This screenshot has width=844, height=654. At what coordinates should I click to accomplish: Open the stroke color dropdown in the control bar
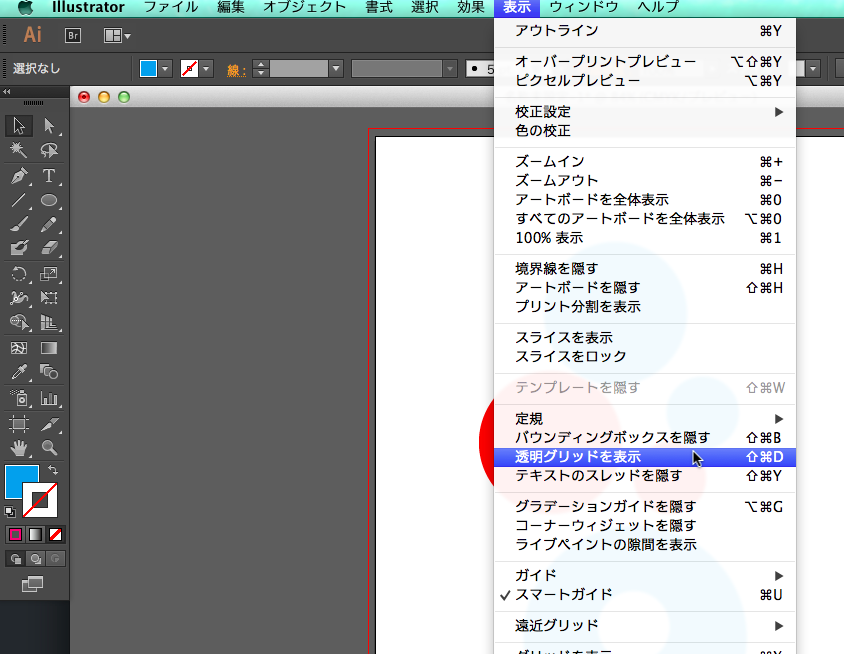pyautogui.click(x=204, y=70)
